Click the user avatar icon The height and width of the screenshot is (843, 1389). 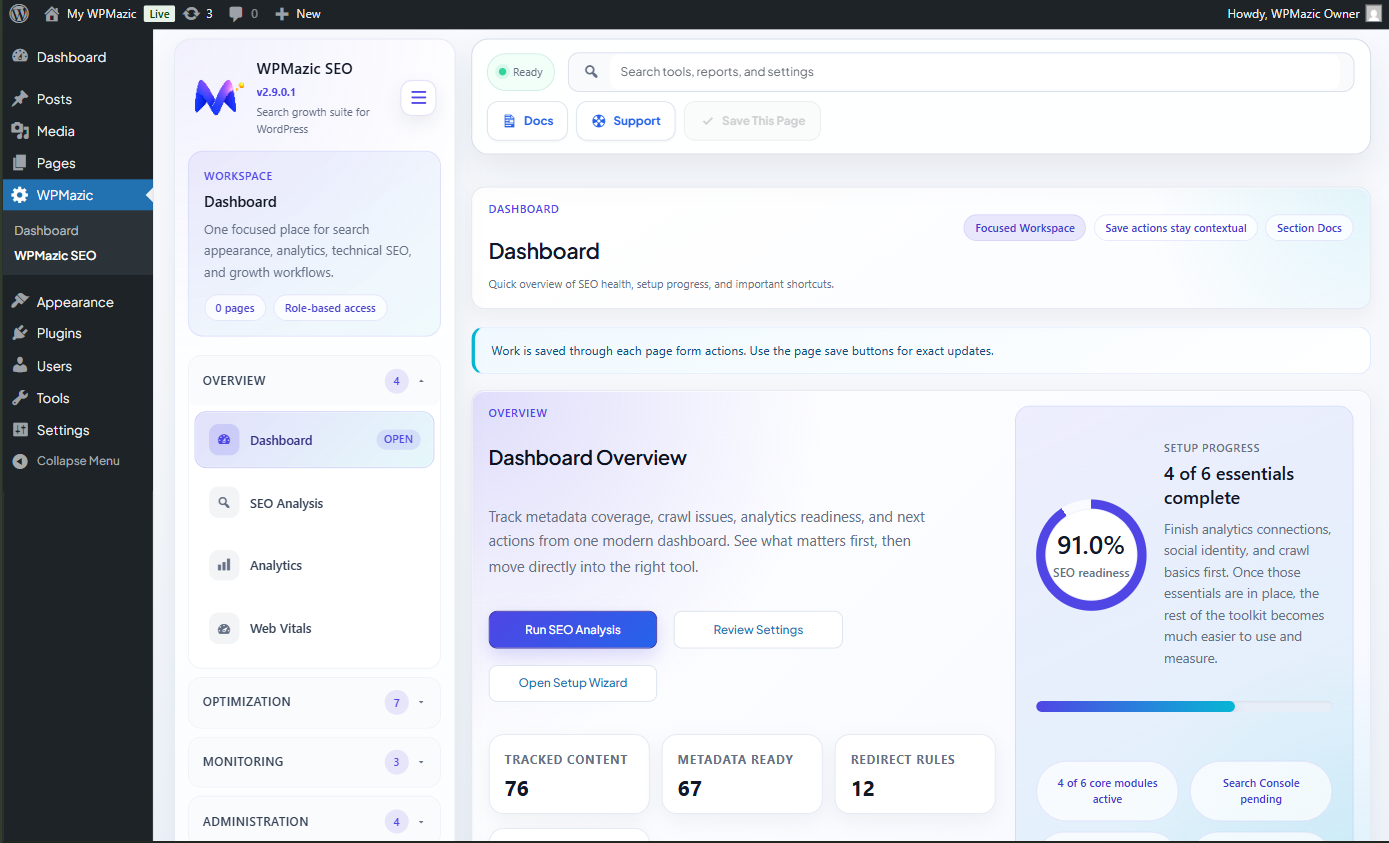tap(1374, 14)
